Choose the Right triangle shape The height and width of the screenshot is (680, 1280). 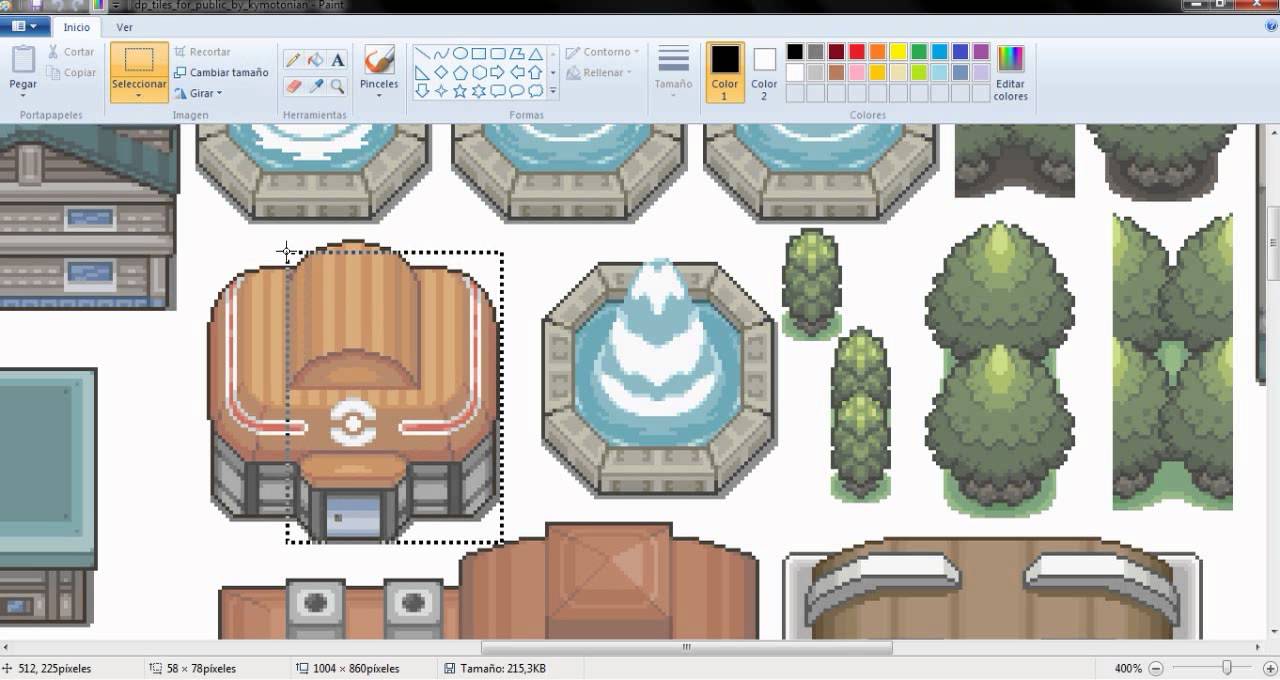point(422,72)
